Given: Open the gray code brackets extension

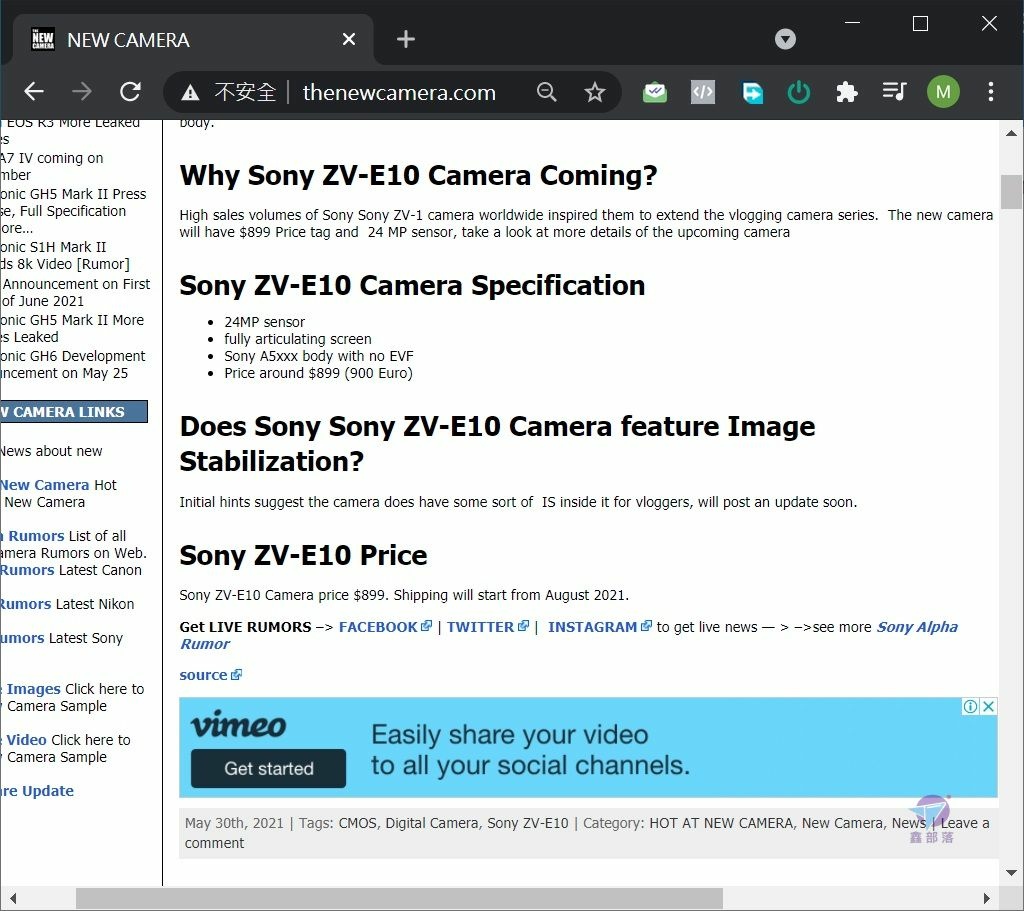Looking at the screenshot, I should pos(703,92).
